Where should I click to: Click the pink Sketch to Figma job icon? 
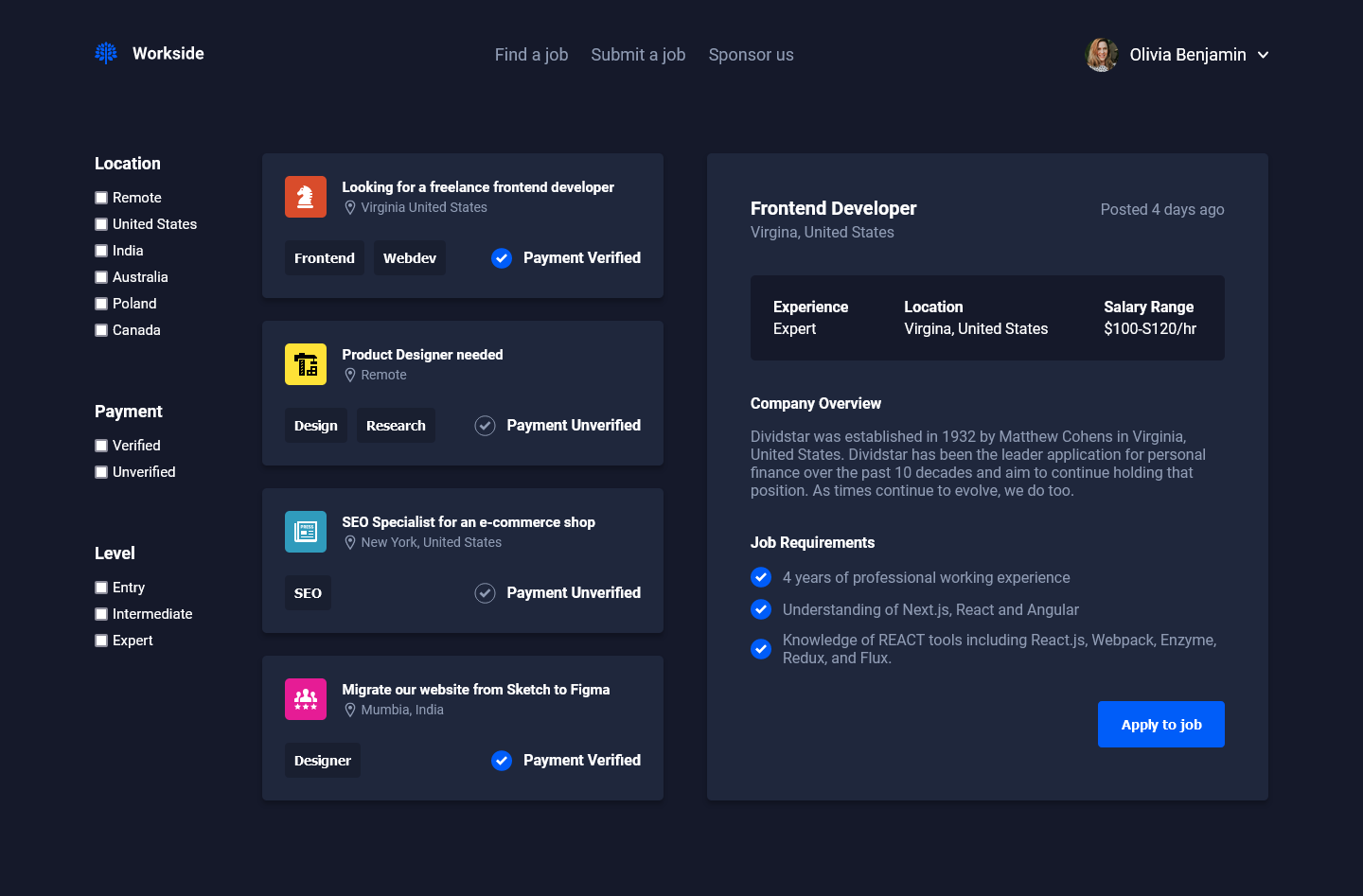306,698
